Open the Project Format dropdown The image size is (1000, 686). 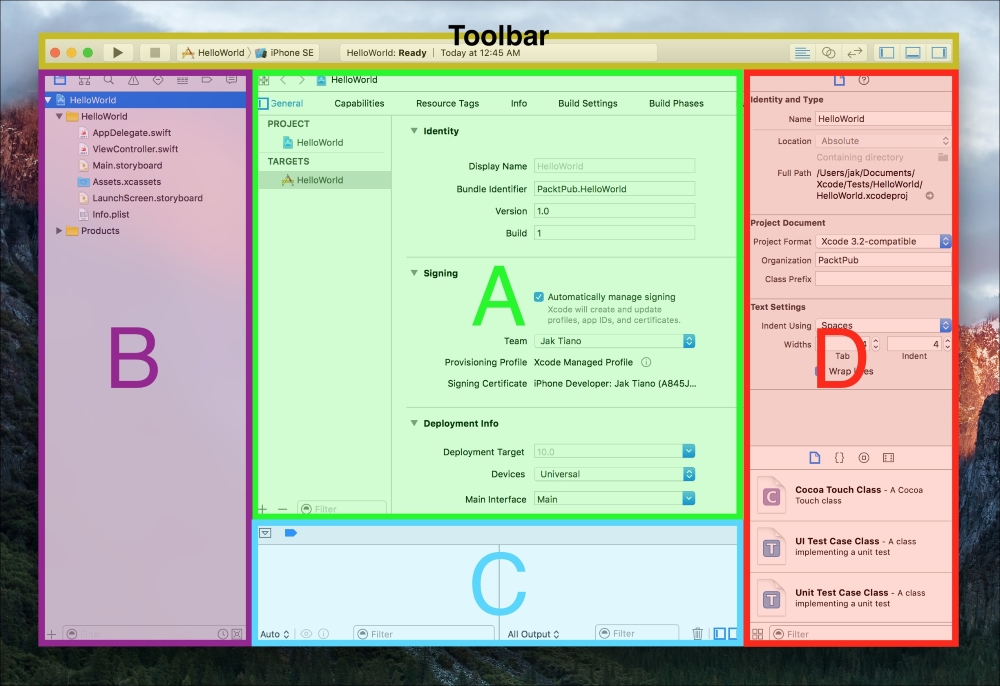(883, 242)
